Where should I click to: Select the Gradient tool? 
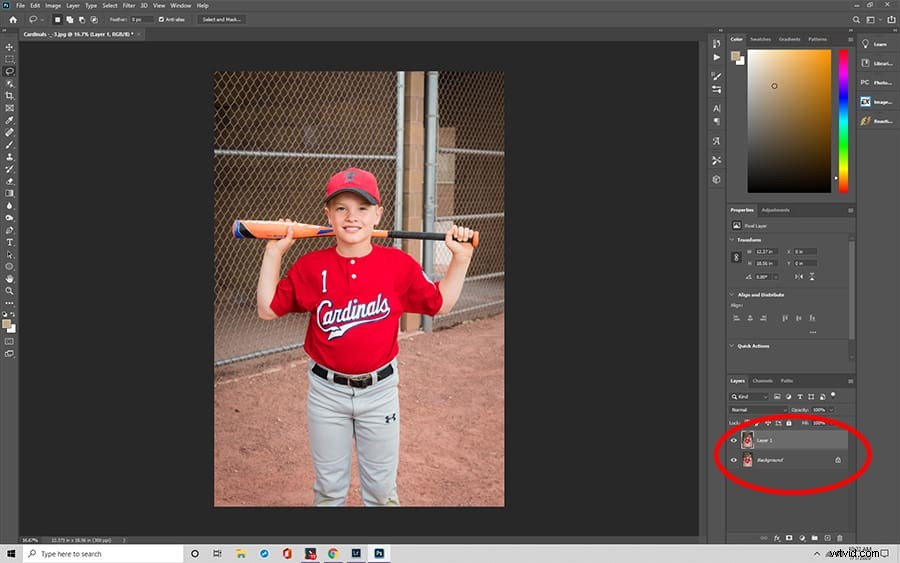(x=9, y=193)
